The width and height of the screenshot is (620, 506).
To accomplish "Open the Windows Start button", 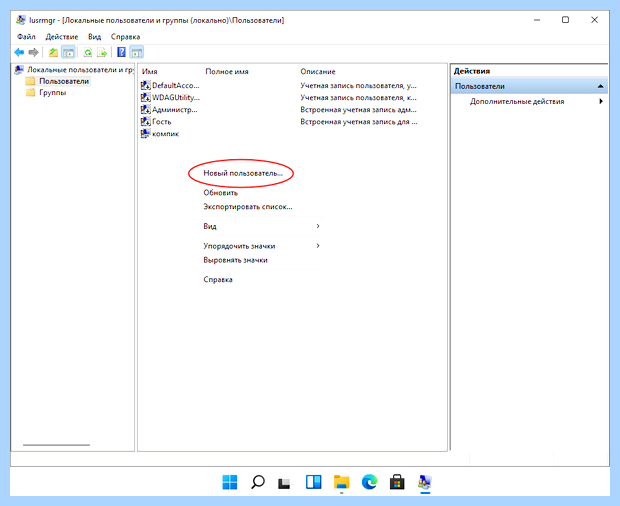I will point(230,482).
